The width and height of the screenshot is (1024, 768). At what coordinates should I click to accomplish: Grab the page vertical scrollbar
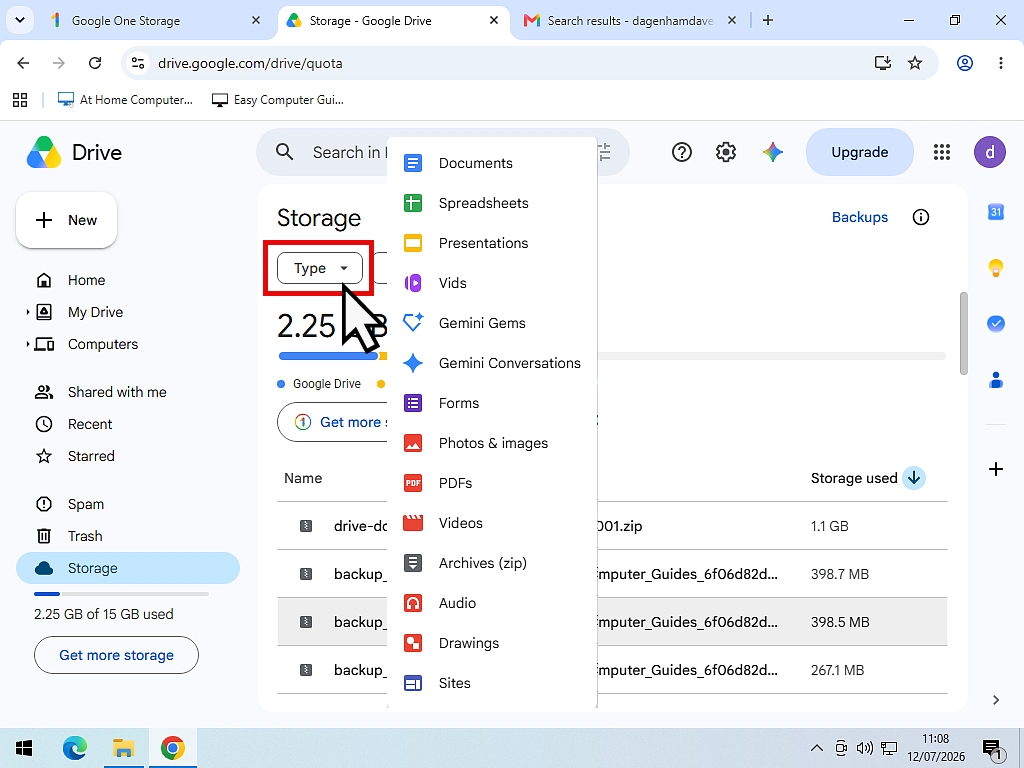tap(963, 334)
